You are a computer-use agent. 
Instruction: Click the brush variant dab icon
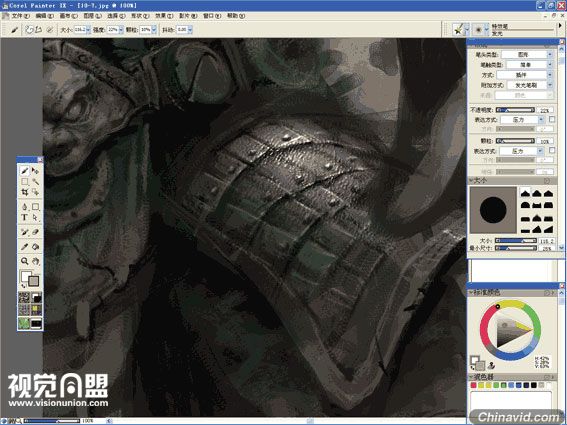point(478,30)
